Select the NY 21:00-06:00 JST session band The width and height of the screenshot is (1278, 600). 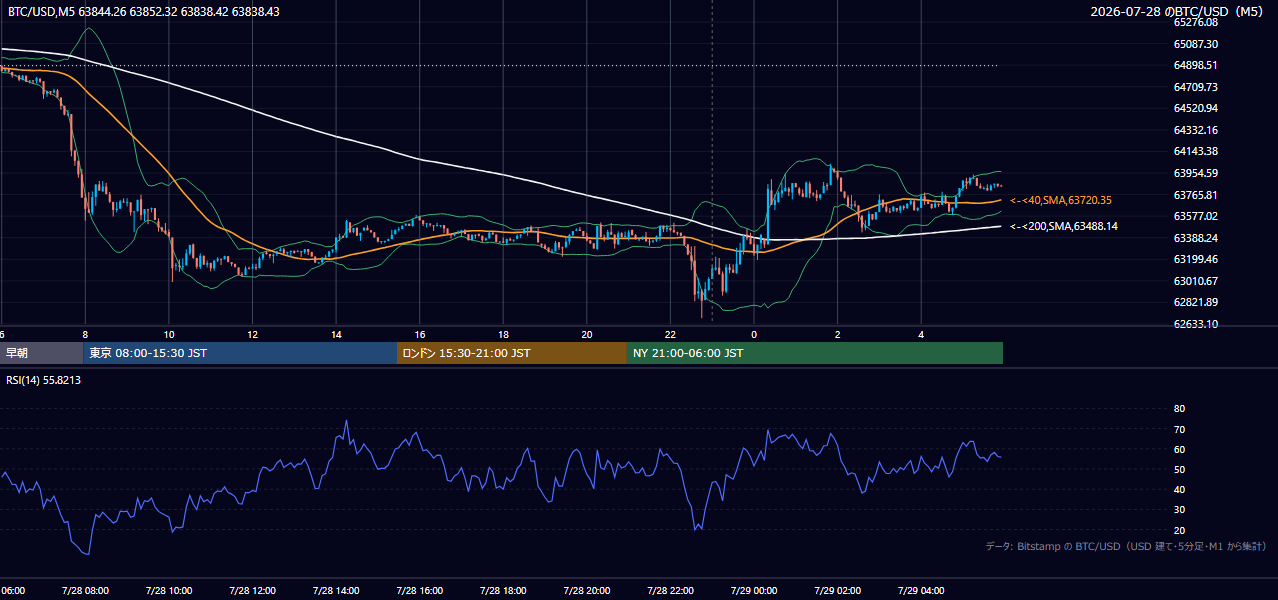click(815, 353)
